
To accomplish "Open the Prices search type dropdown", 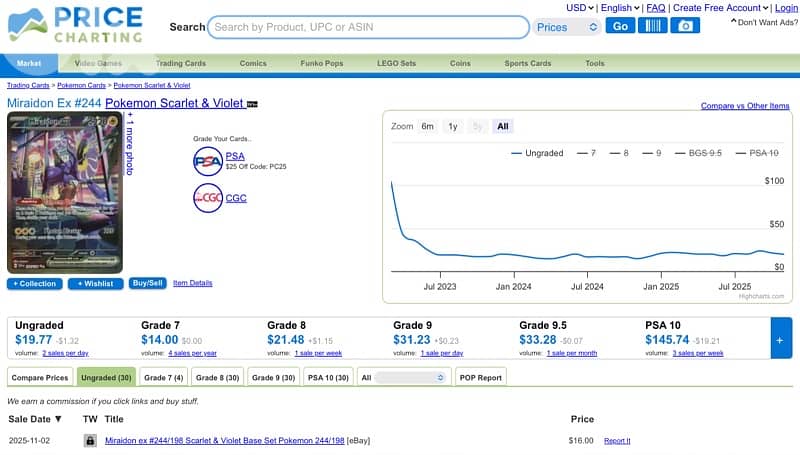I will tap(566, 27).
